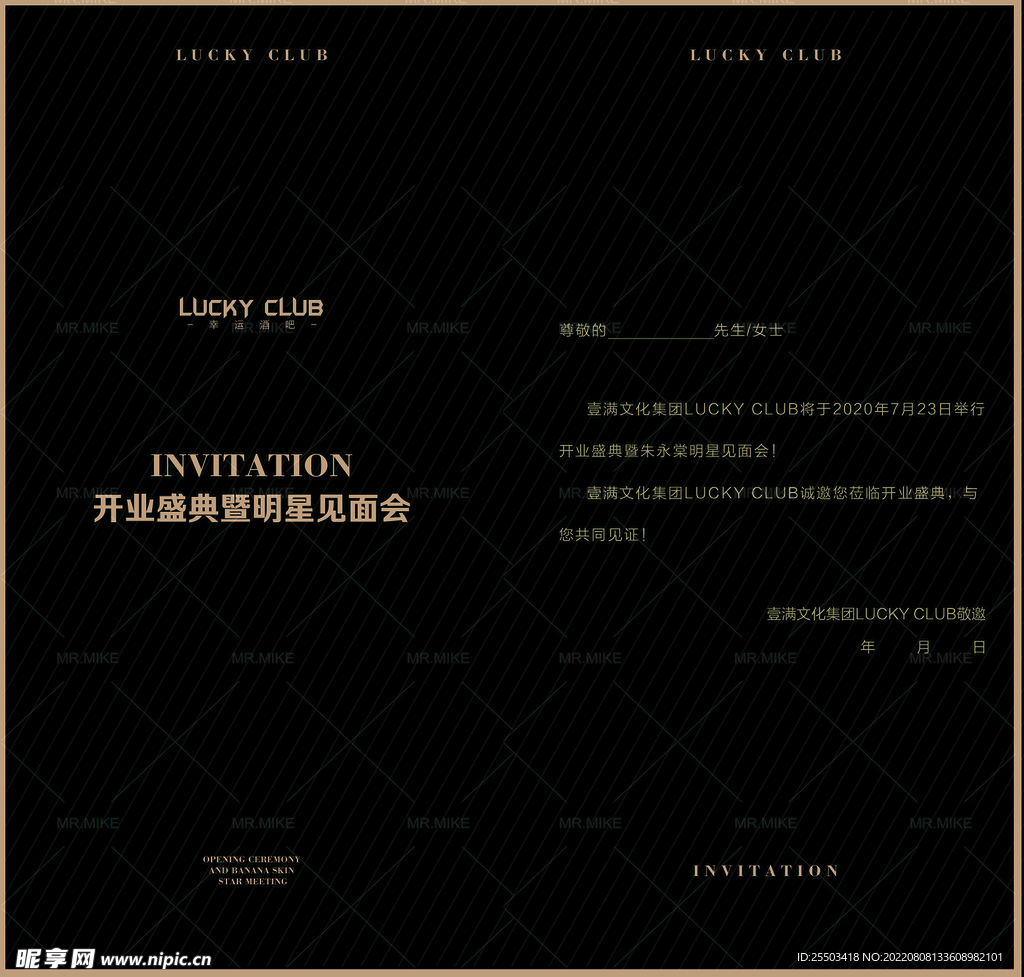Image resolution: width=1024 pixels, height=977 pixels.
Task: Click the 日 day field in date line
Action: pos(979,647)
